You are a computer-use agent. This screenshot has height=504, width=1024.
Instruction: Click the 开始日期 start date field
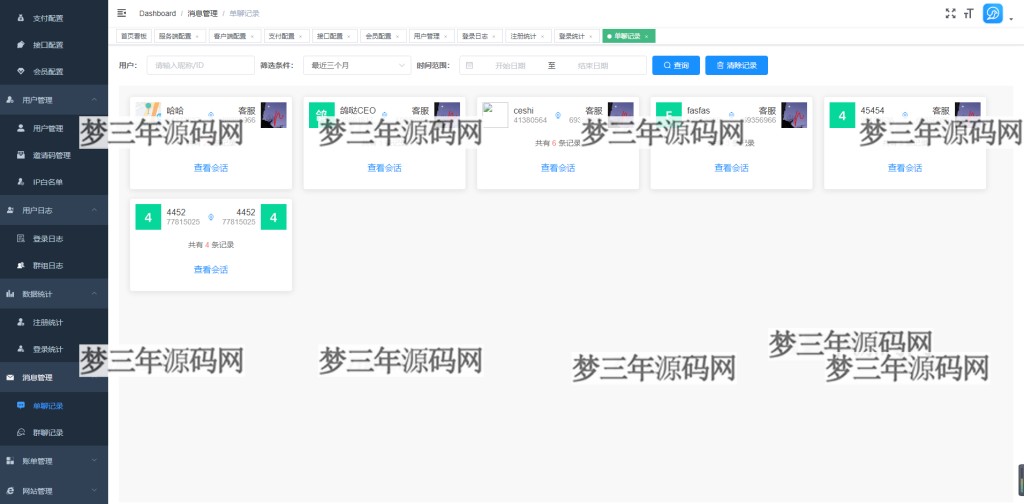click(510, 65)
